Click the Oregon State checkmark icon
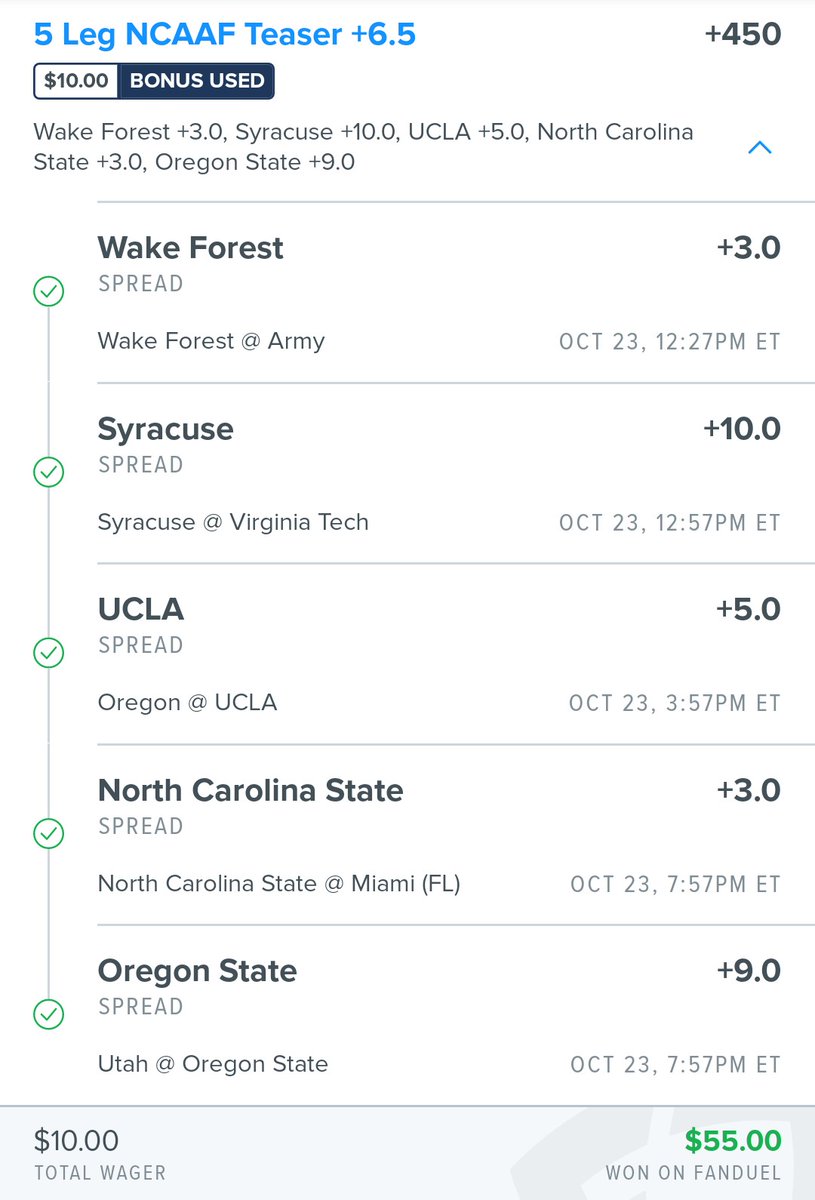Viewport: 815px width, 1200px height. point(48,1015)
